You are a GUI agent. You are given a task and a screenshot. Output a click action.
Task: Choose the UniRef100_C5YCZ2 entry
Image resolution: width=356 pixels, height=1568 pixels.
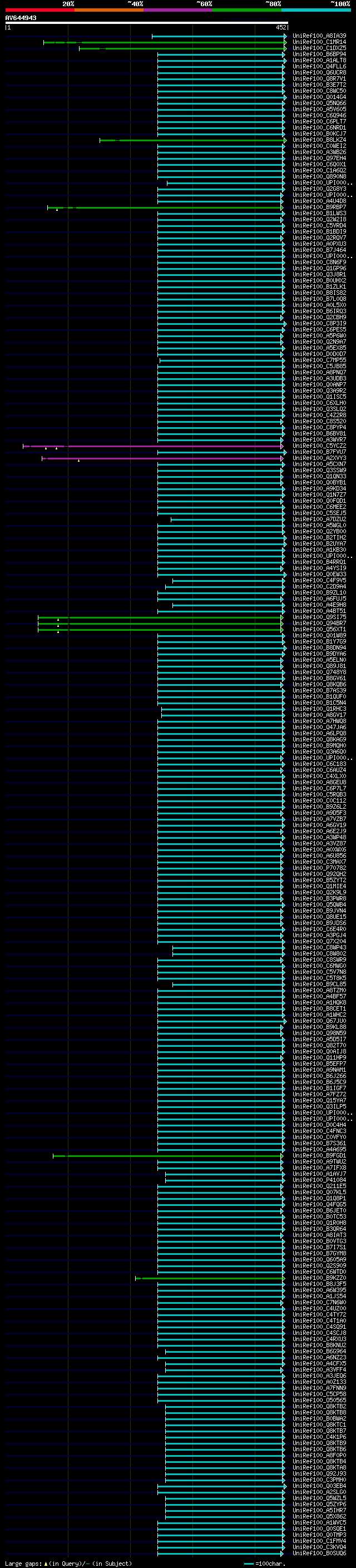(319, 446)
